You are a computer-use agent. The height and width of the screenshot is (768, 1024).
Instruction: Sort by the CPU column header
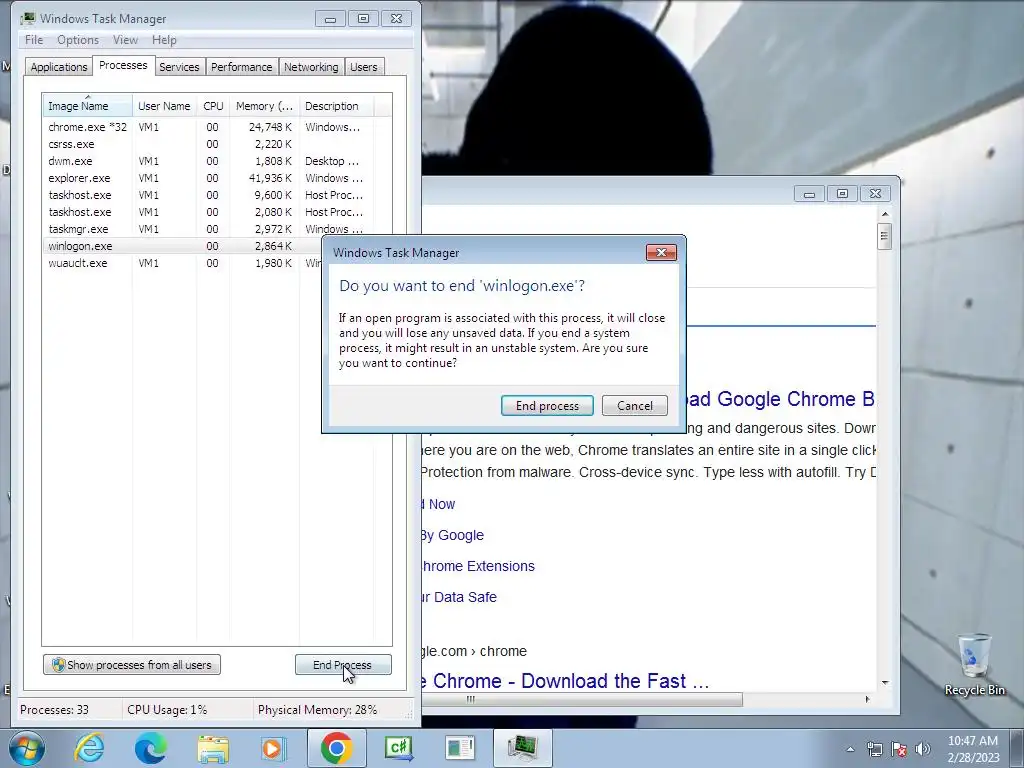coord(213,106)
